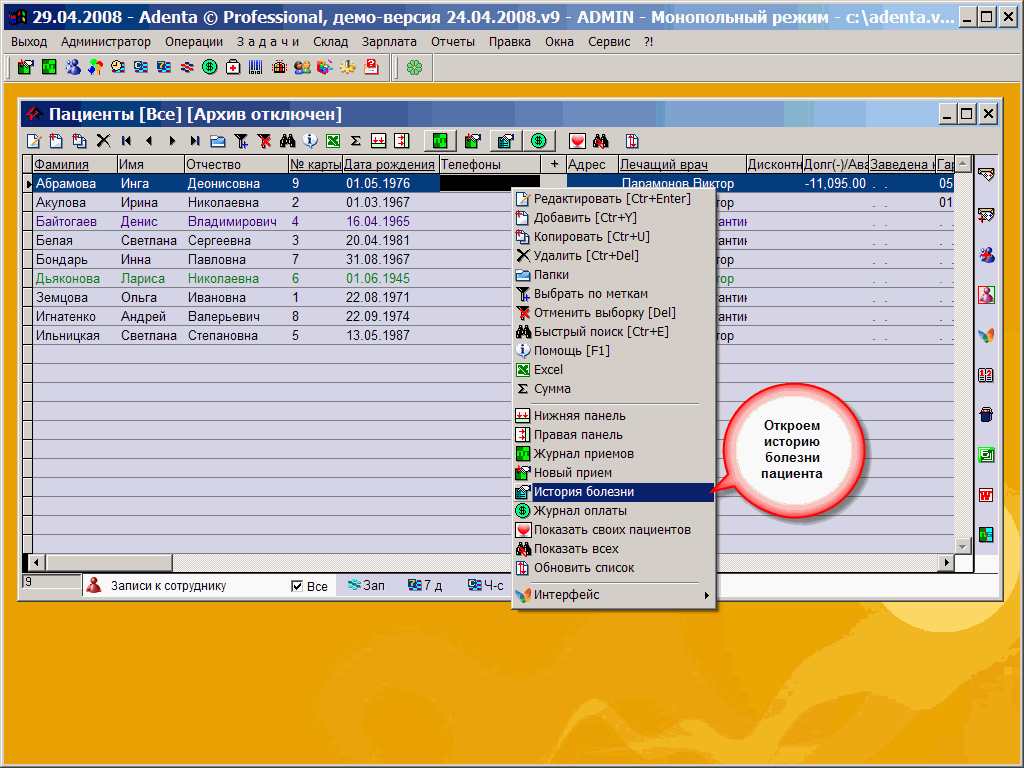Click 'Записи к сотруднику' in the status bar
The width and height of the screenshot is (1024, 768).
pyautogui.click(x=168, y=586)
